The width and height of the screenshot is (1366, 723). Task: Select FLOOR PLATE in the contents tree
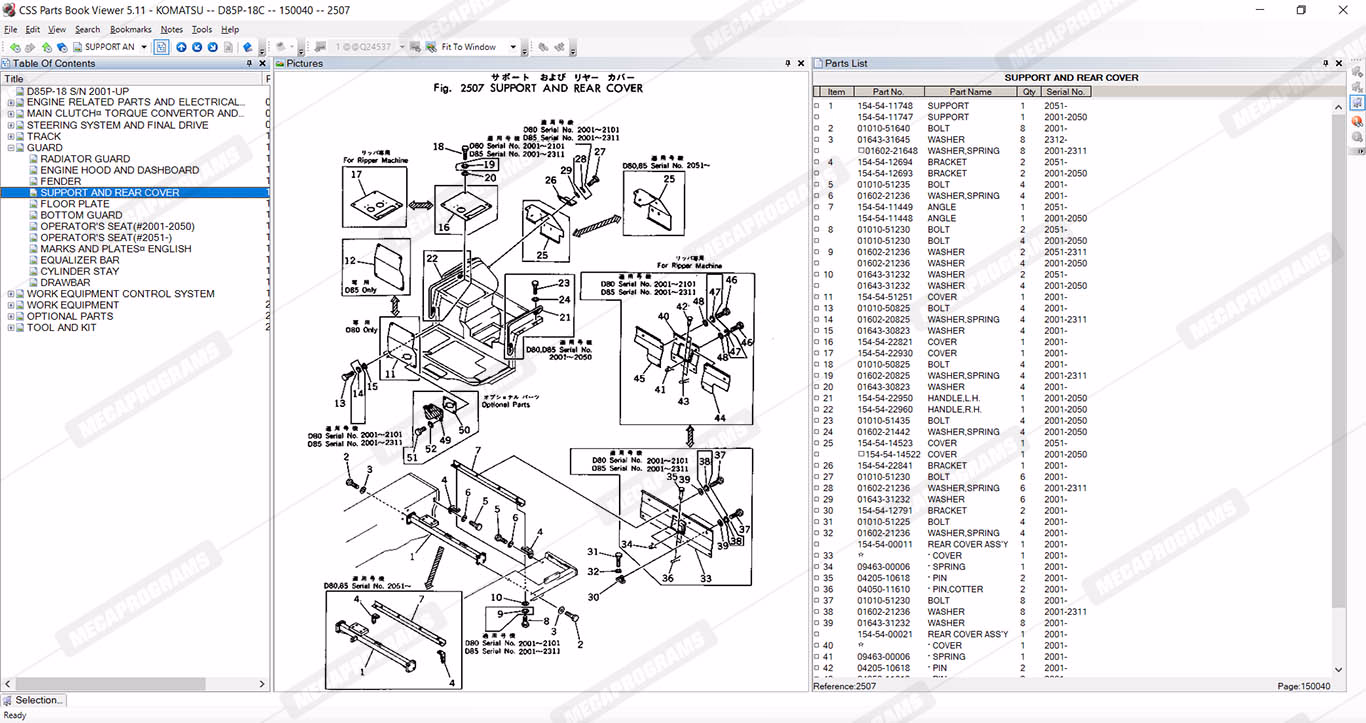pos(75,204)
